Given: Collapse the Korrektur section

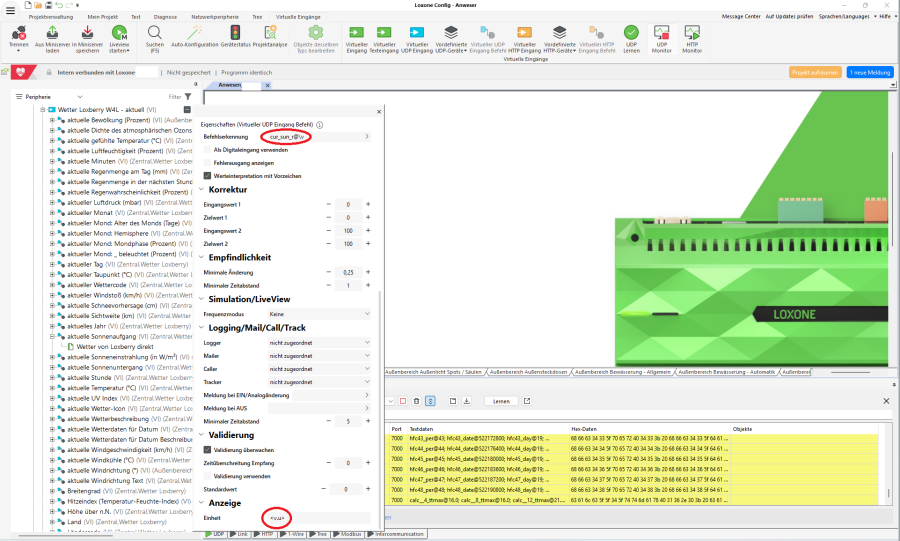Looking at the screenshot, I should click(x=201, y=189).
